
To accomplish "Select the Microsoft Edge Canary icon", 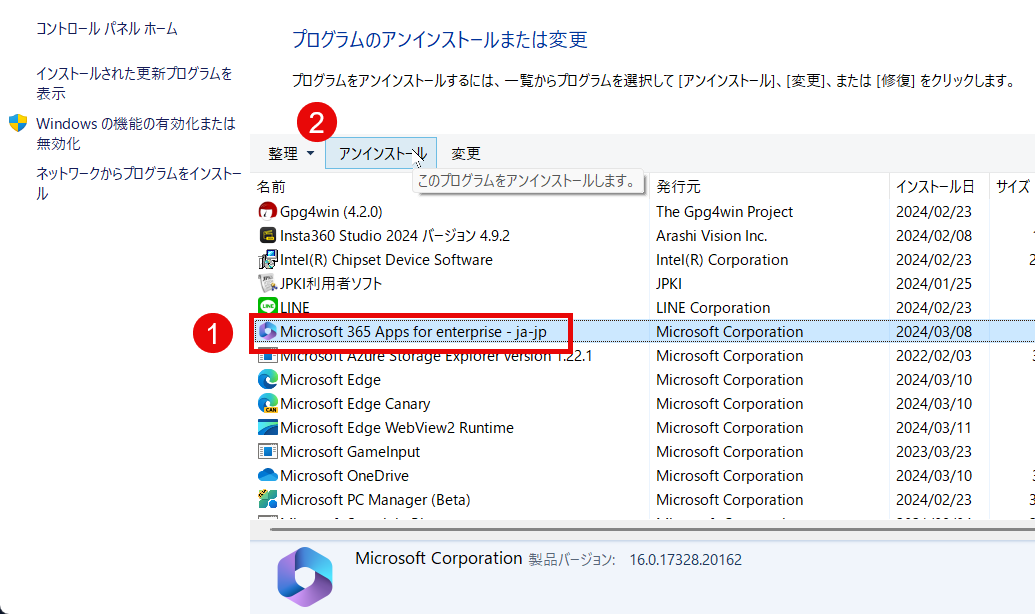I will pos(267,403).
